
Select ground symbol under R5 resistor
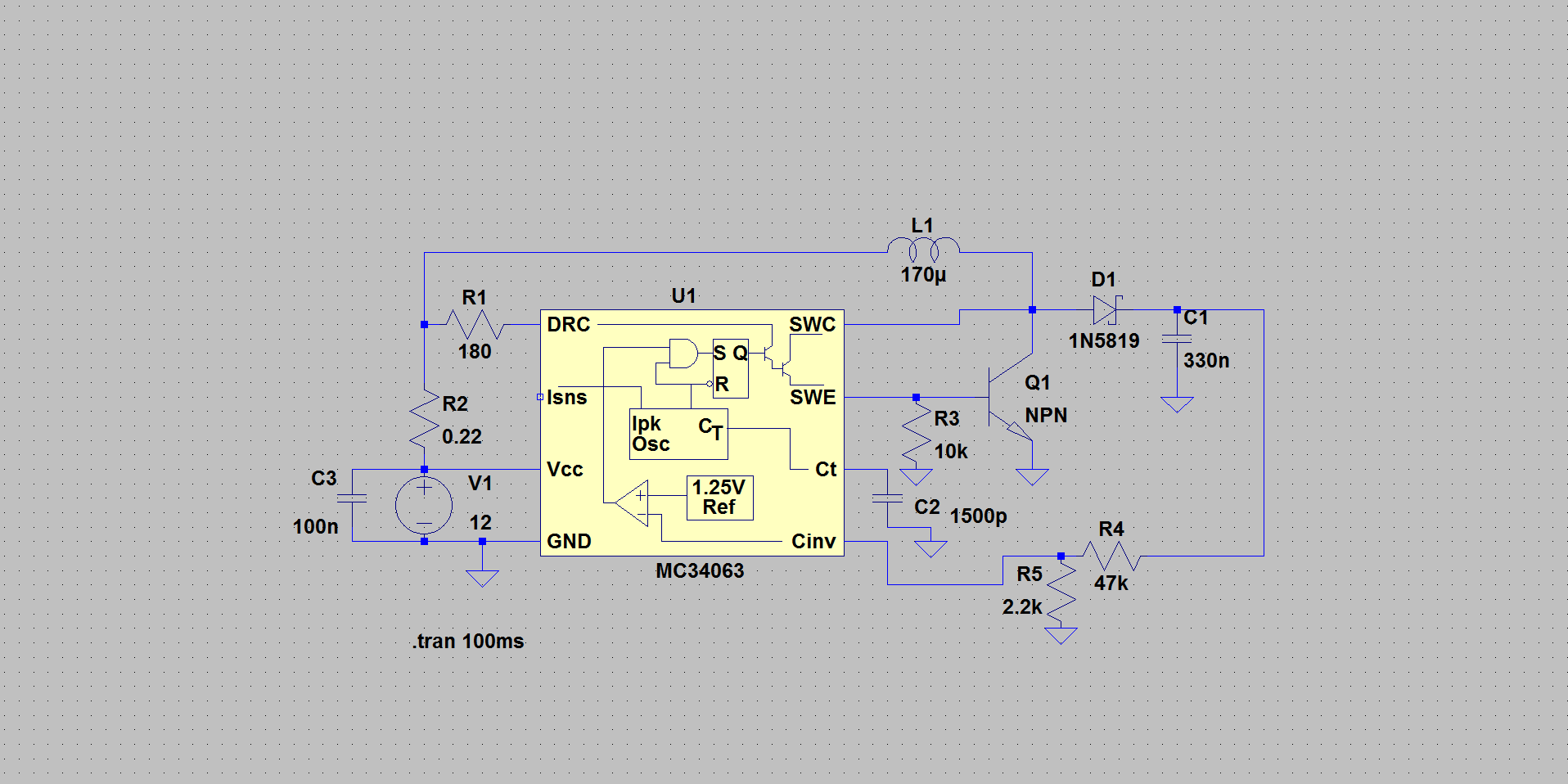pos(1061,636)
